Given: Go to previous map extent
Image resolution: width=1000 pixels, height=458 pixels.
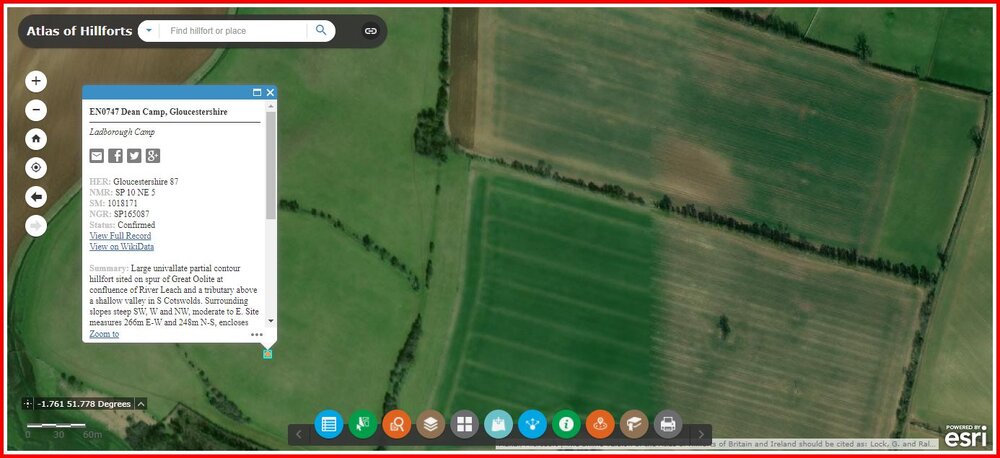Looking at the screenshot, I should [36, 197].
